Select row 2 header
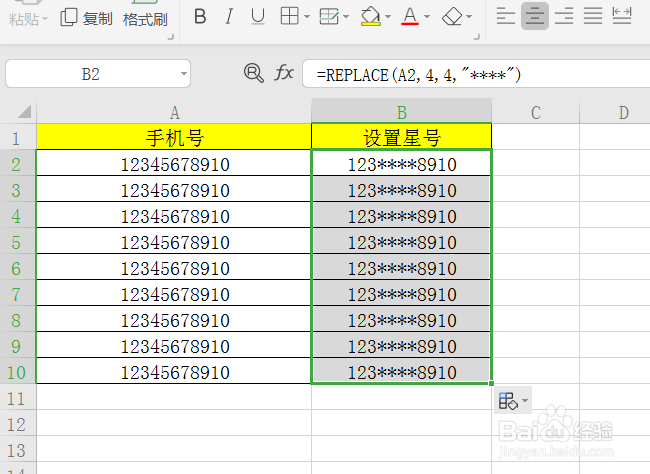650x474 pixels. tap(18, 164)
